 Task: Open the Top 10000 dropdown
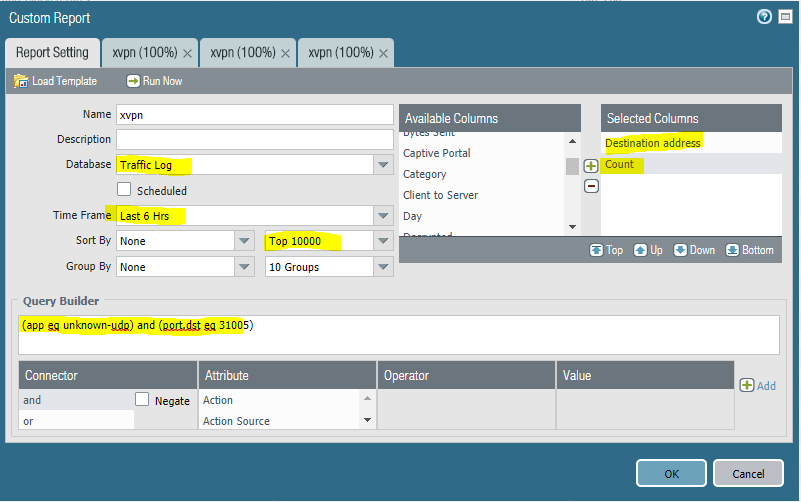(383, 241)
